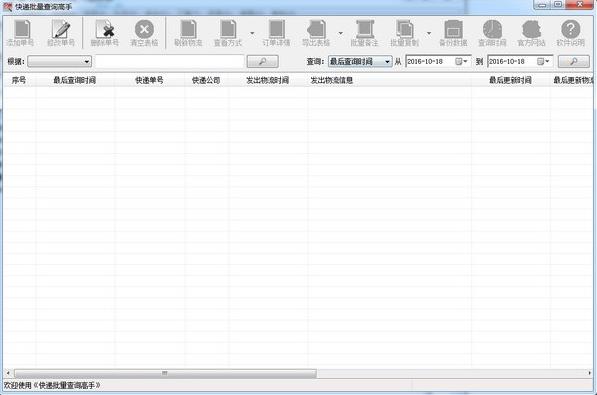This screenshot has height=395, width=597.
Task: Click the 删除单号 delete tracking number icon
Action: [x=105, y=34]
